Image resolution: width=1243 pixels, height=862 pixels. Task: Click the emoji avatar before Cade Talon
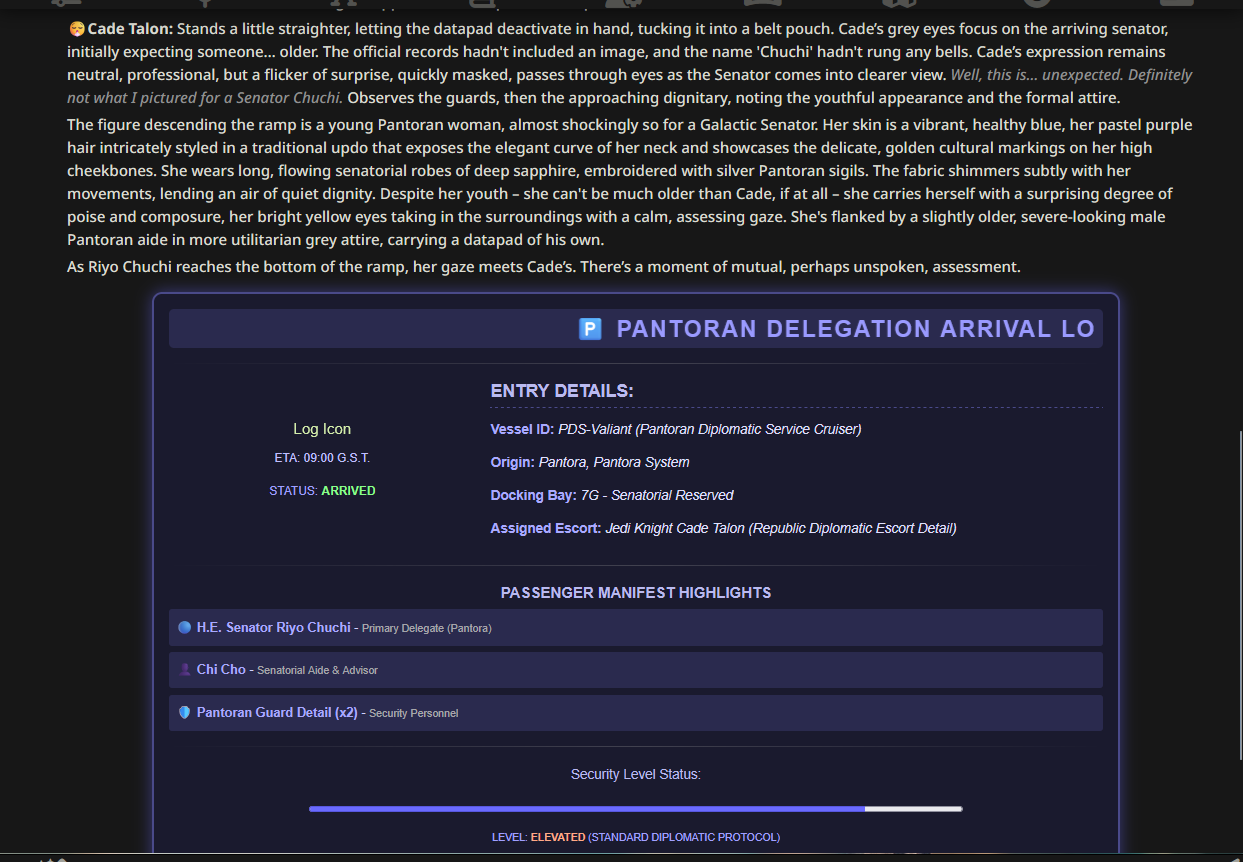77,29
